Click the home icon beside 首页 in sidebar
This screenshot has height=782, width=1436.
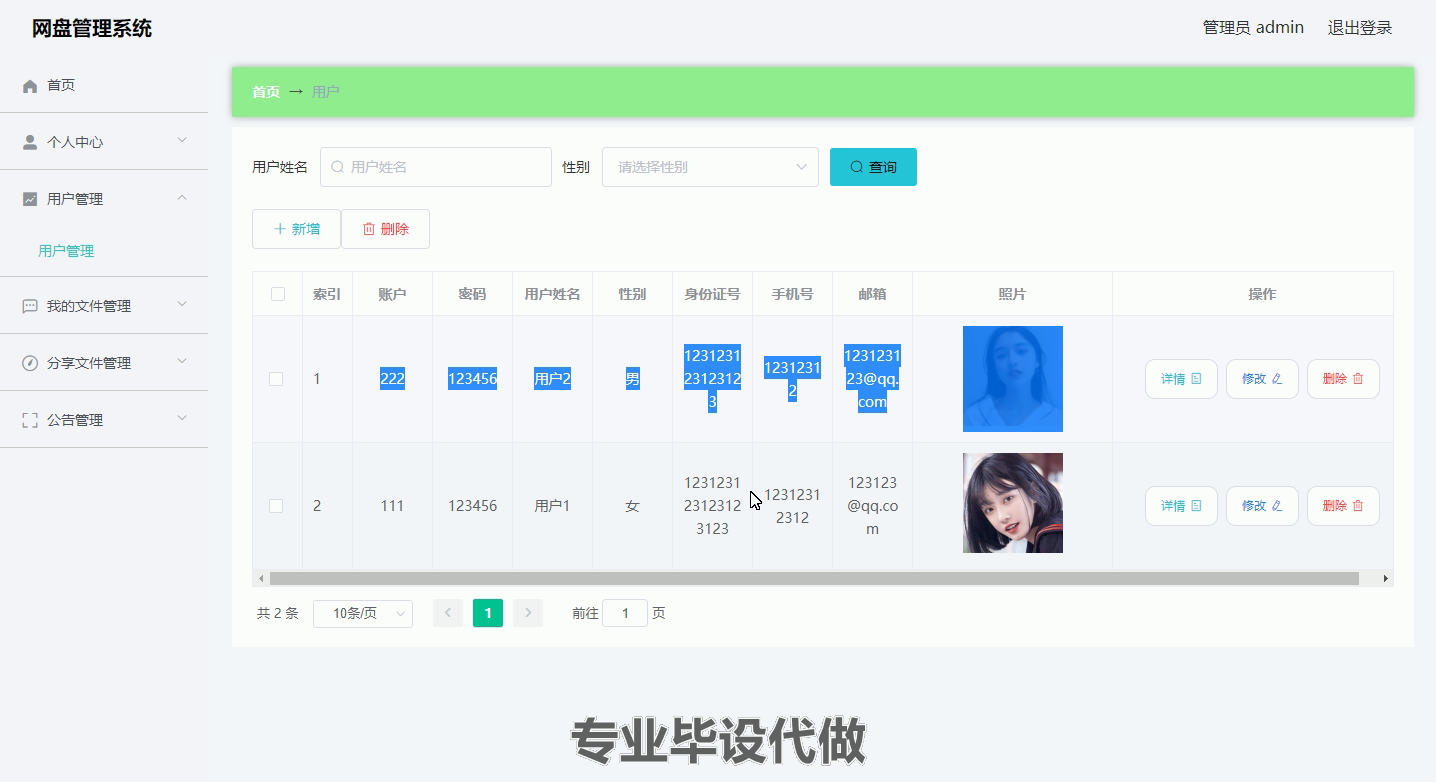click(x=30, y=86)
